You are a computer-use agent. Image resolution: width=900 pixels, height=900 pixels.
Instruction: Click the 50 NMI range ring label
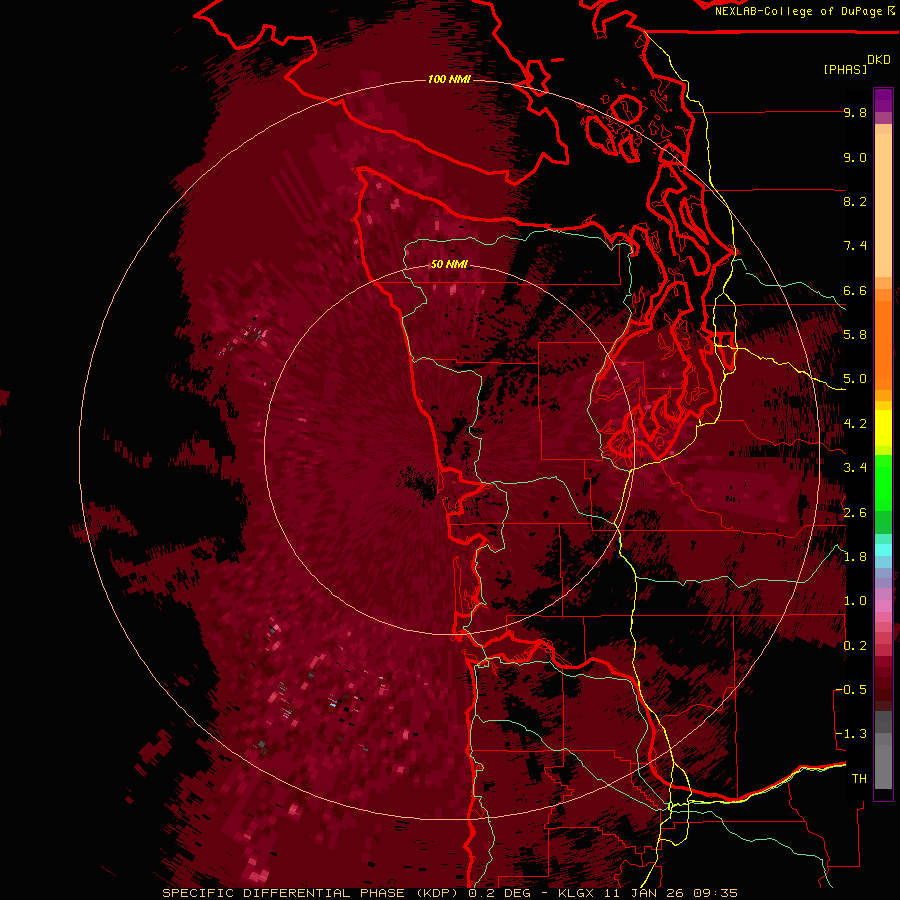(x=449, y=265)
